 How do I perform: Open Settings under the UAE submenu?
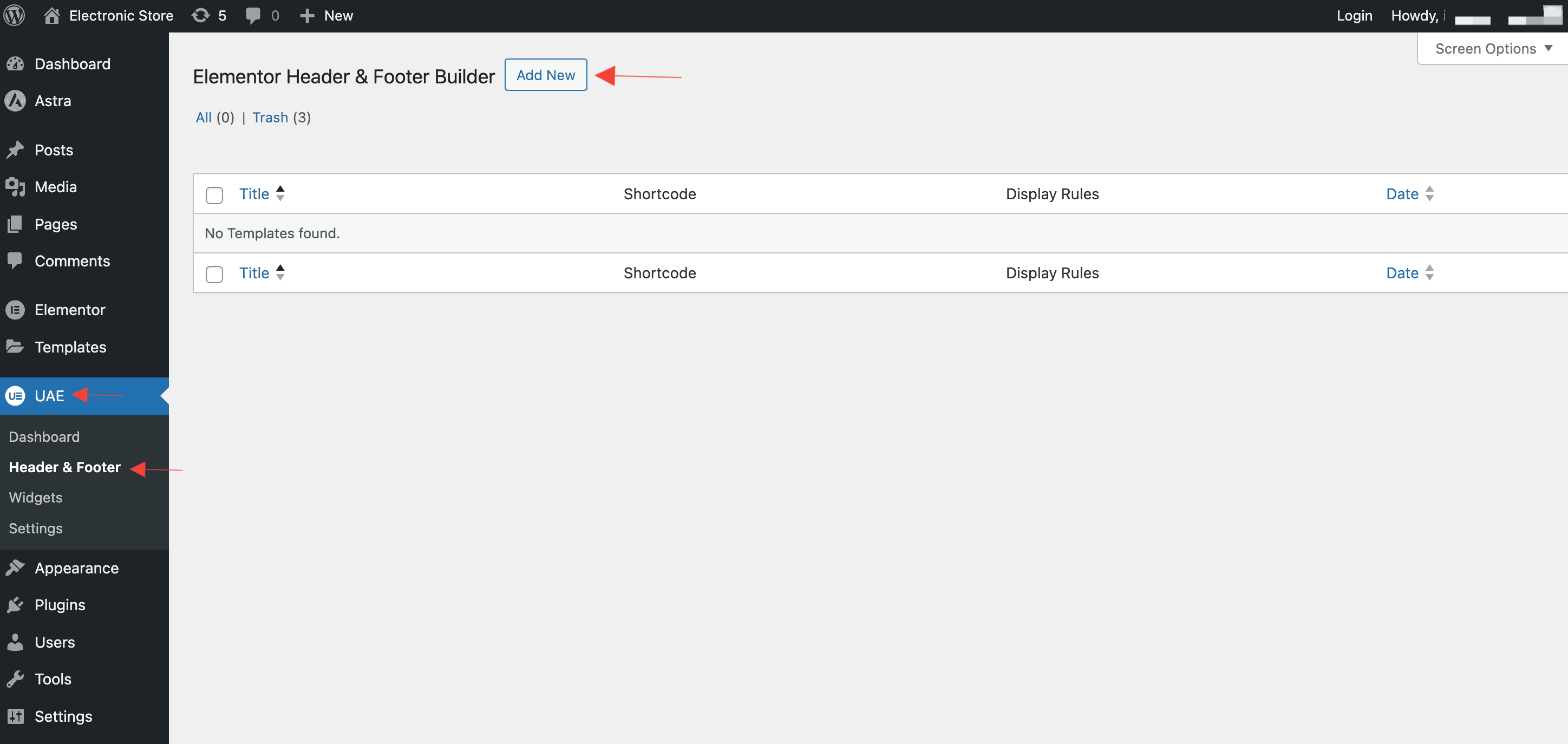coord(36,528)
